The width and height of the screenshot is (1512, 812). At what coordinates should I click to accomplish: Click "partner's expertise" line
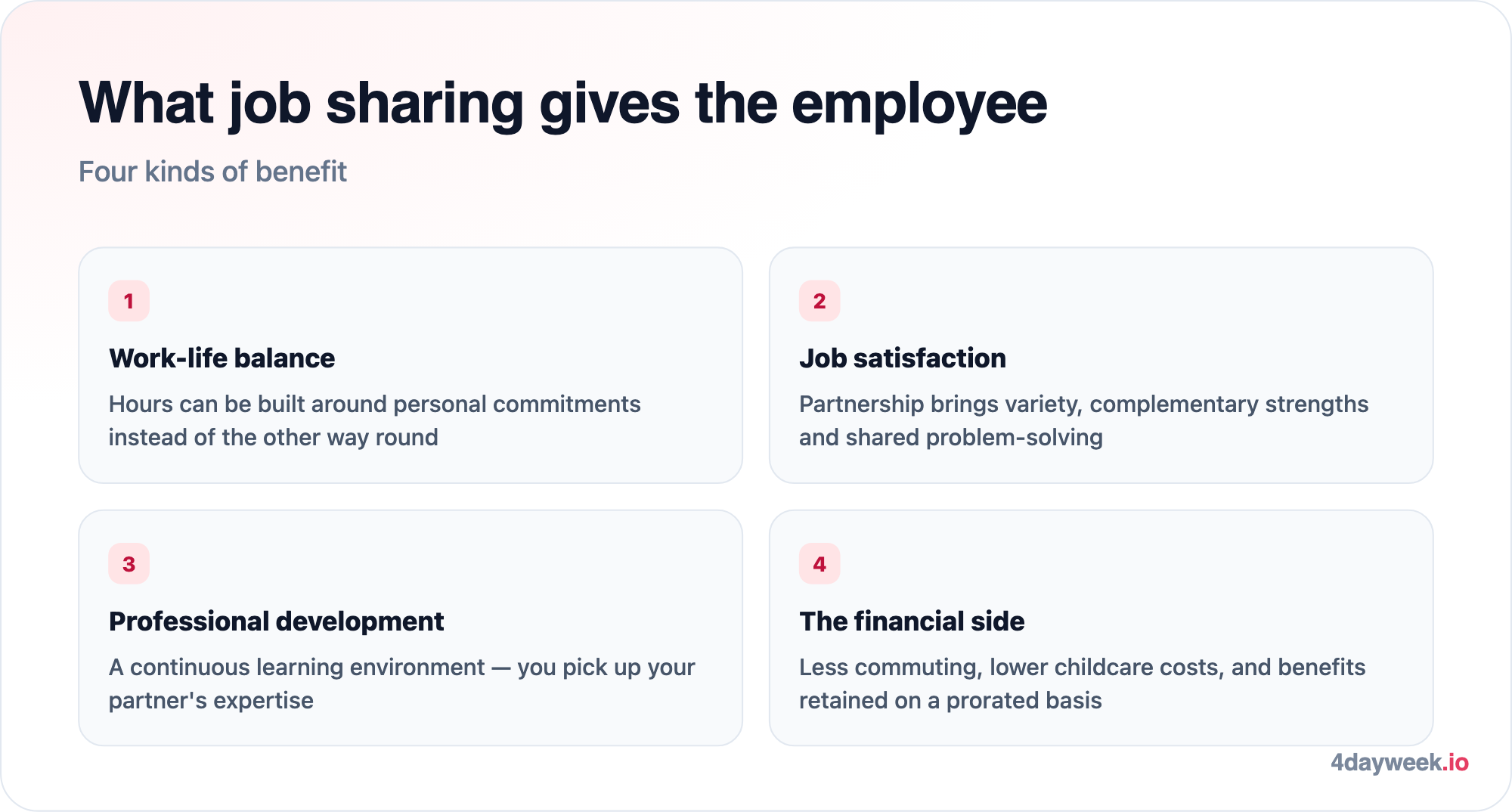pos(211,701)
